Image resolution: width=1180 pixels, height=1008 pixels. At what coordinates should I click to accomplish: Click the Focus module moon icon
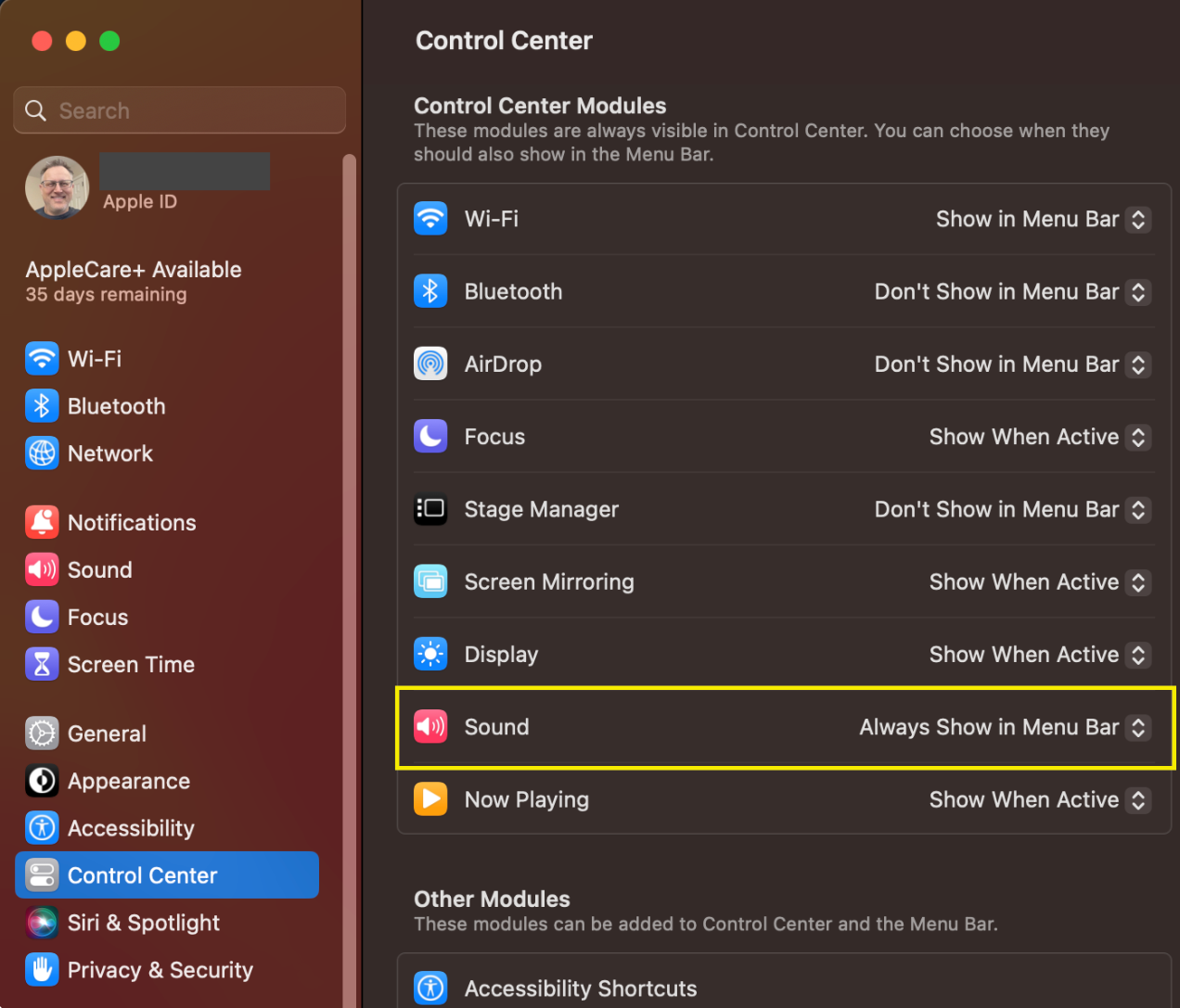click(430, 436)
